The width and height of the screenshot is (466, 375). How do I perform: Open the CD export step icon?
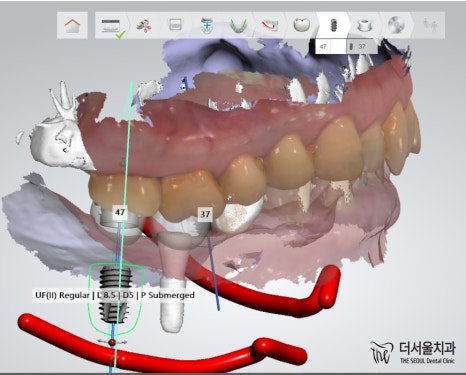396,25
